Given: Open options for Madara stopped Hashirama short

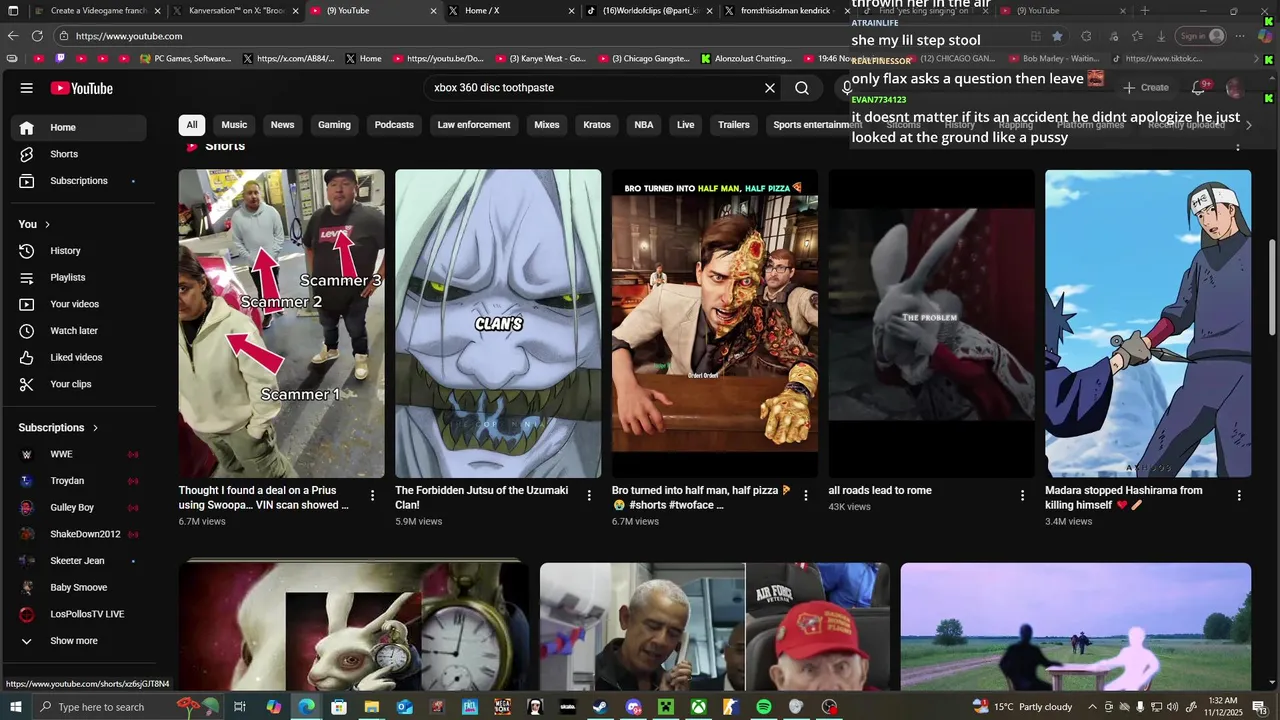Looking at the screenshot, I should [x=1239, y=496].
